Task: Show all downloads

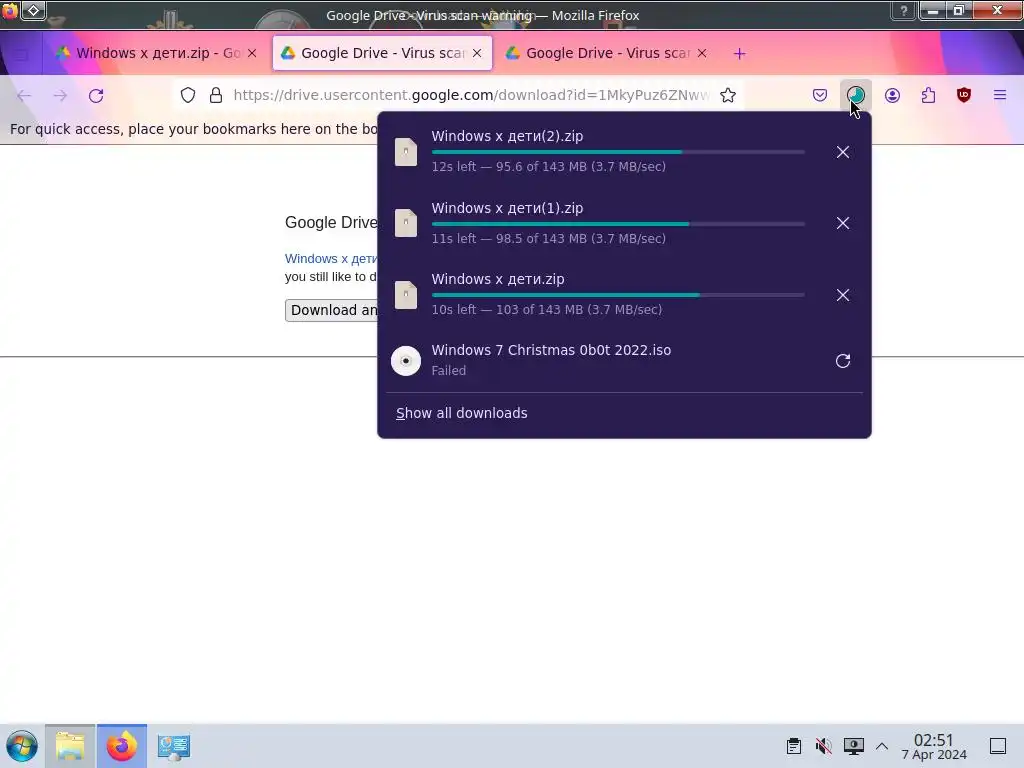Action: click(x=462, y=413)
